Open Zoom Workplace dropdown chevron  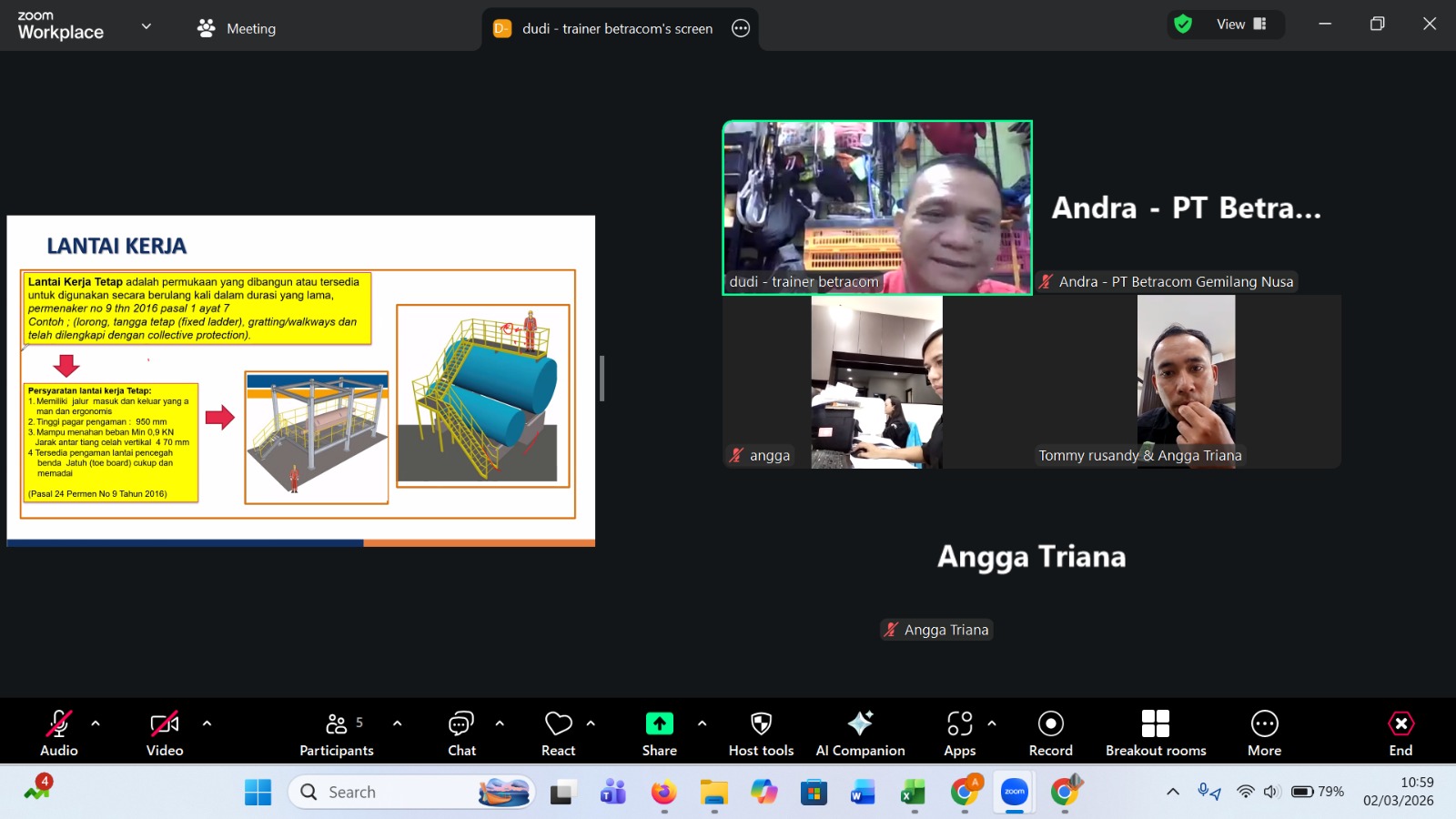point(146,27)
